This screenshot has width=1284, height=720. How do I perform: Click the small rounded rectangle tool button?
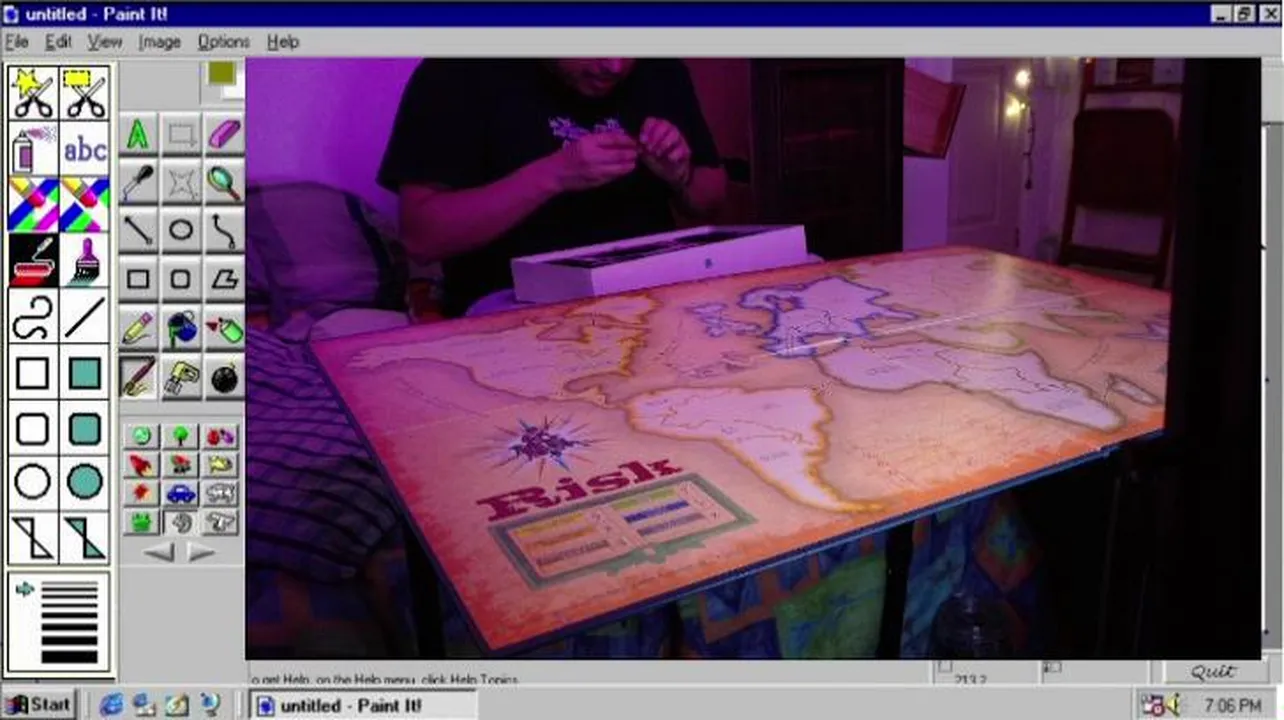181,280
